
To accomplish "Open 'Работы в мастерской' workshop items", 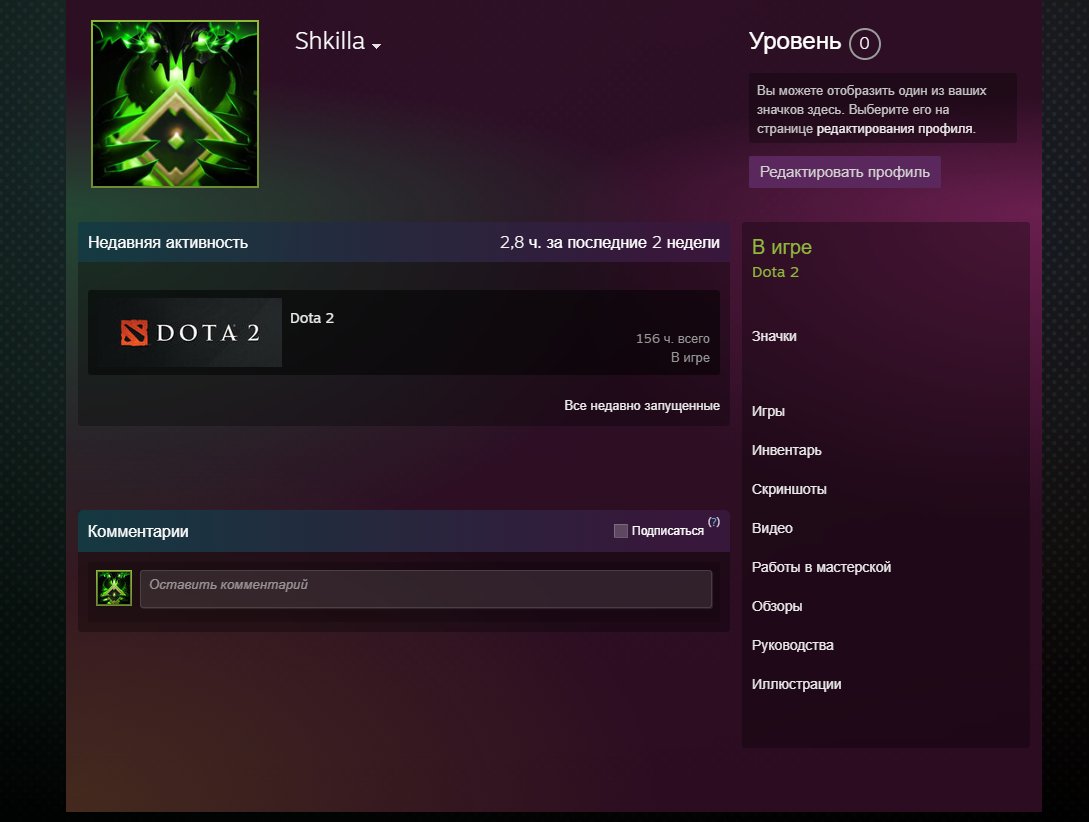I will (x=821, y=567).
